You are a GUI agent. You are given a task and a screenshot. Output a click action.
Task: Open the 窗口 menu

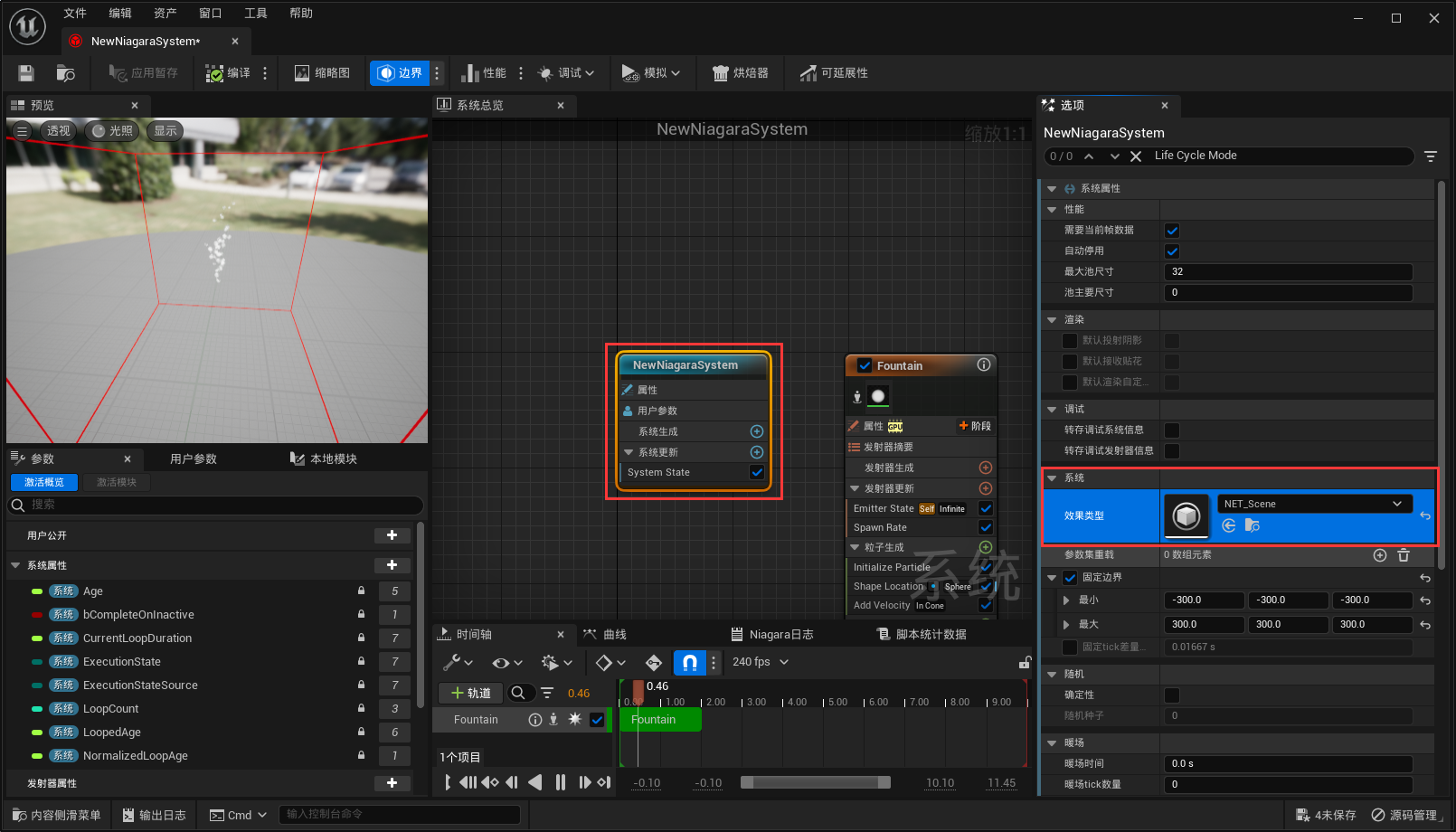[x=211, y=14]
